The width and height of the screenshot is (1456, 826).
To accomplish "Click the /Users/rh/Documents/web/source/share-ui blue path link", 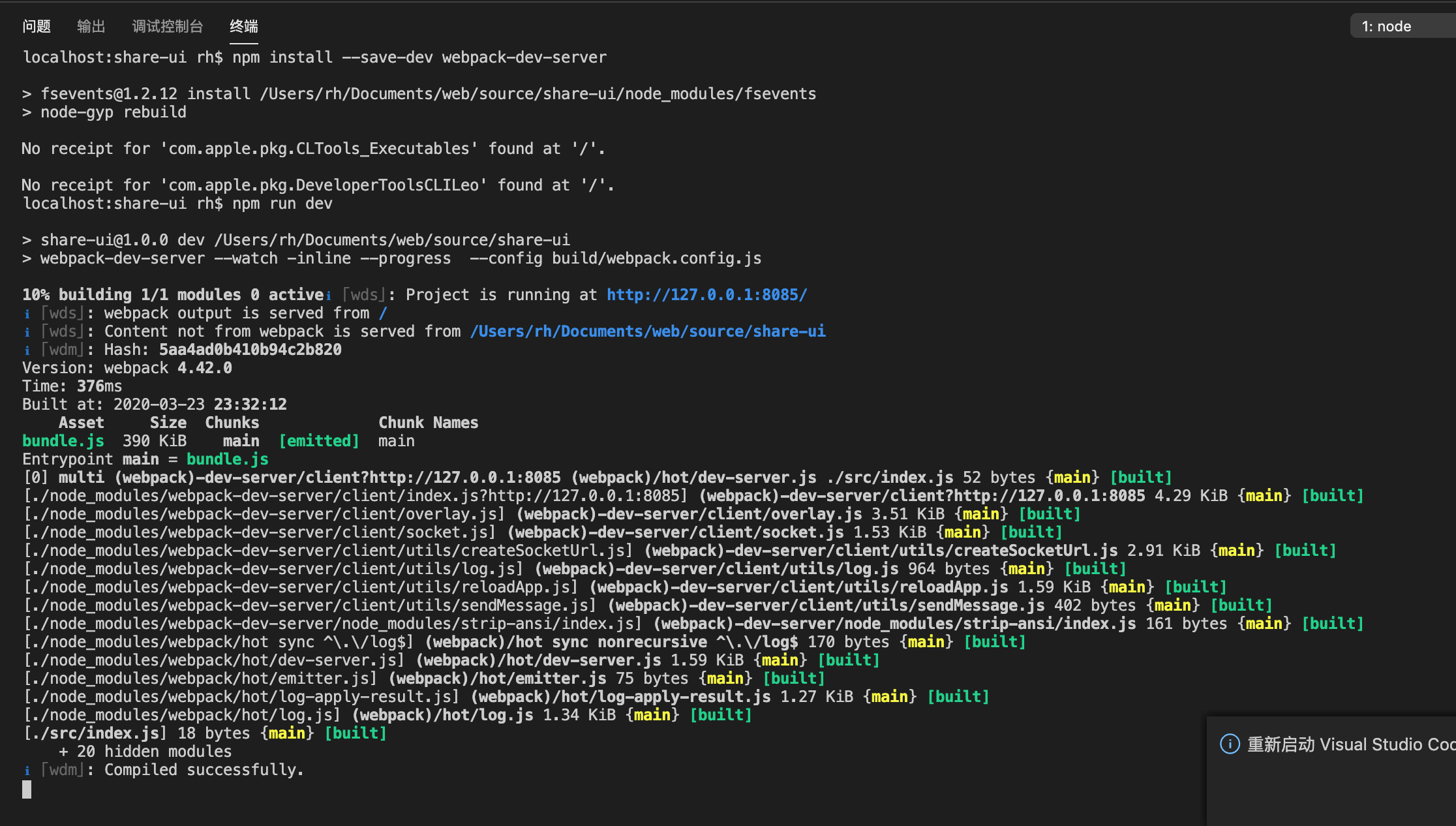I will click(647, 331).
